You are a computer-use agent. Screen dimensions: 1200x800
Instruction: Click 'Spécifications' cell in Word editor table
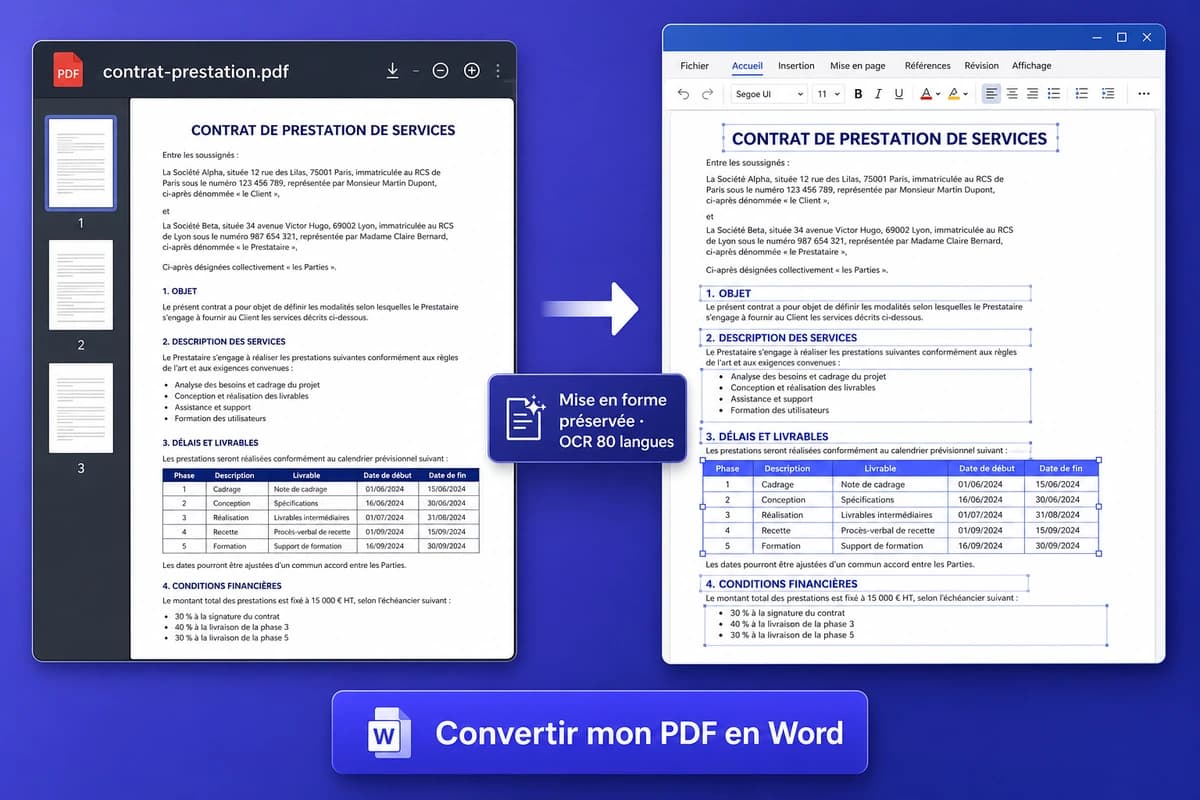pyautogui.click(x=868, y=500)
